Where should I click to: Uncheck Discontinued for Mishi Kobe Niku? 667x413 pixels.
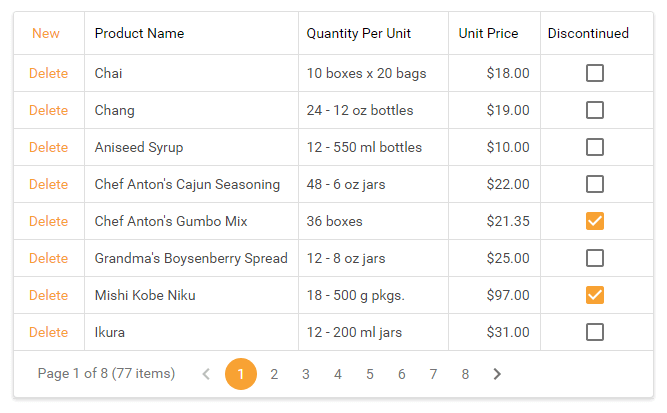point(595,295)
